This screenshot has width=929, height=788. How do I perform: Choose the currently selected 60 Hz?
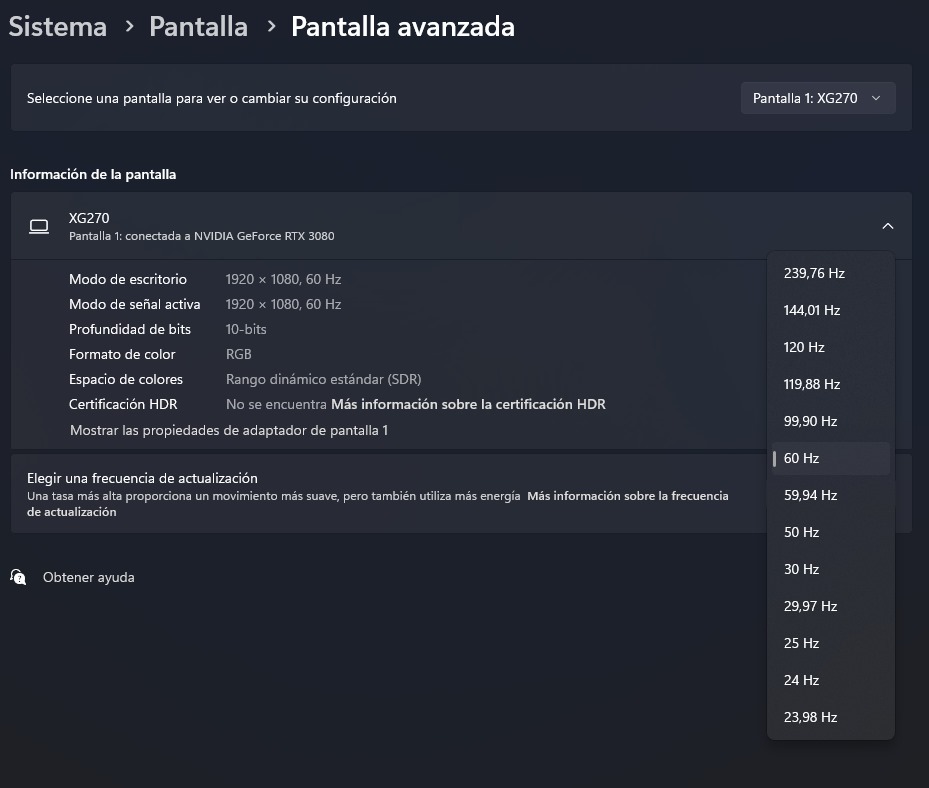tap(802, 458)
